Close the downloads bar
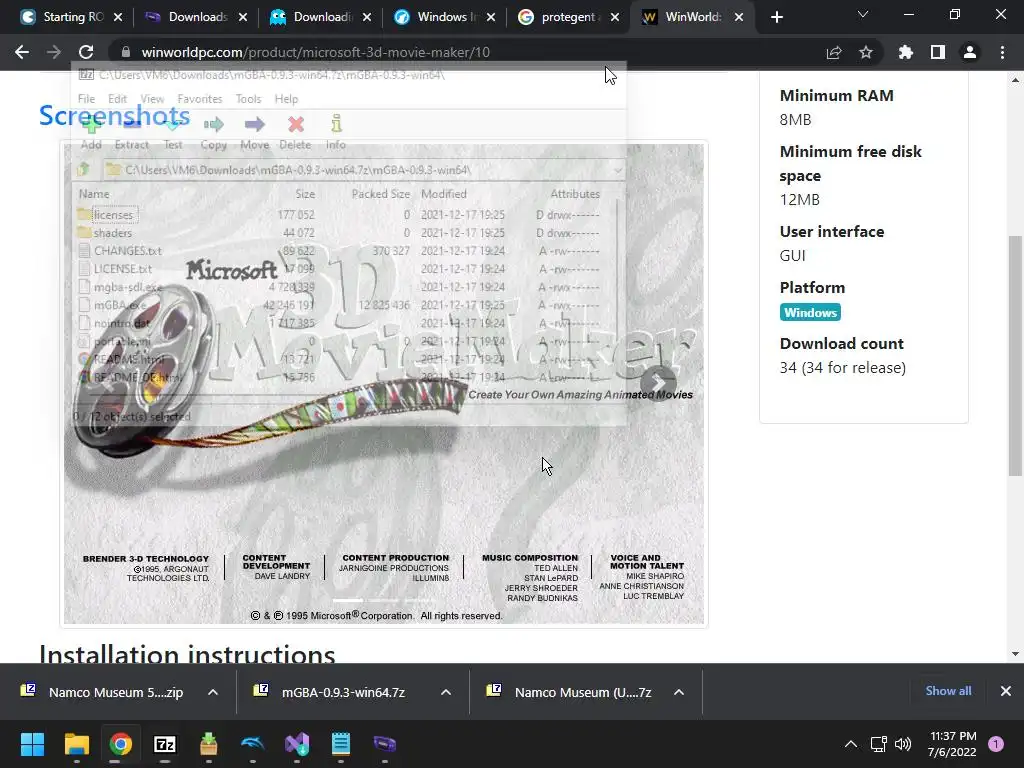This screenshot has height=768, width=1024. (1006, 691)
